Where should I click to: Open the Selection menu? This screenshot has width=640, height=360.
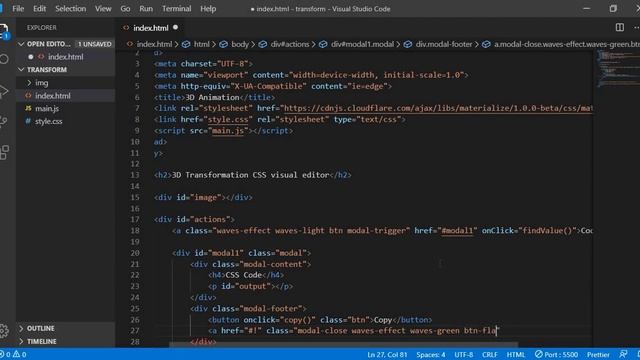click(71, 9)
